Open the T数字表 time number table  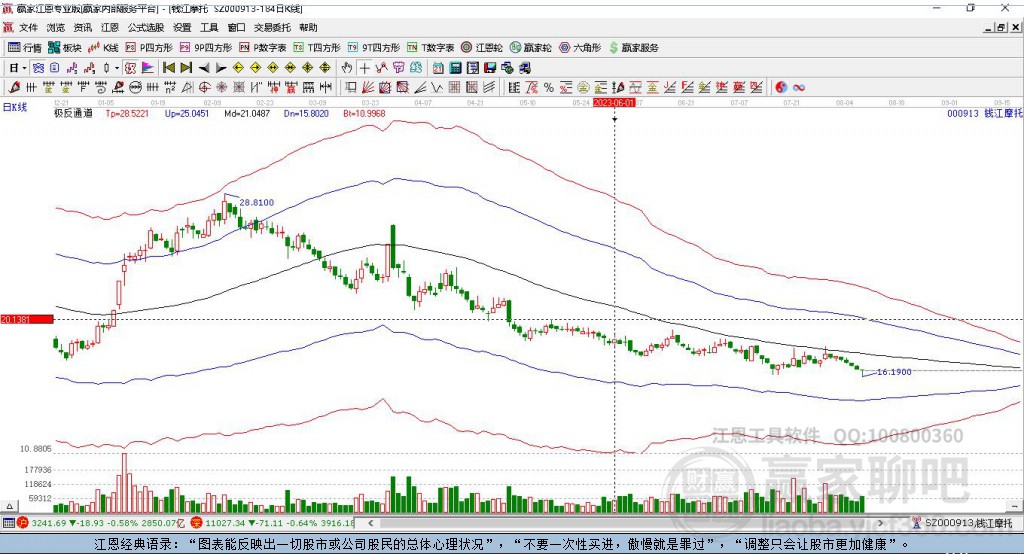(430, 47)
